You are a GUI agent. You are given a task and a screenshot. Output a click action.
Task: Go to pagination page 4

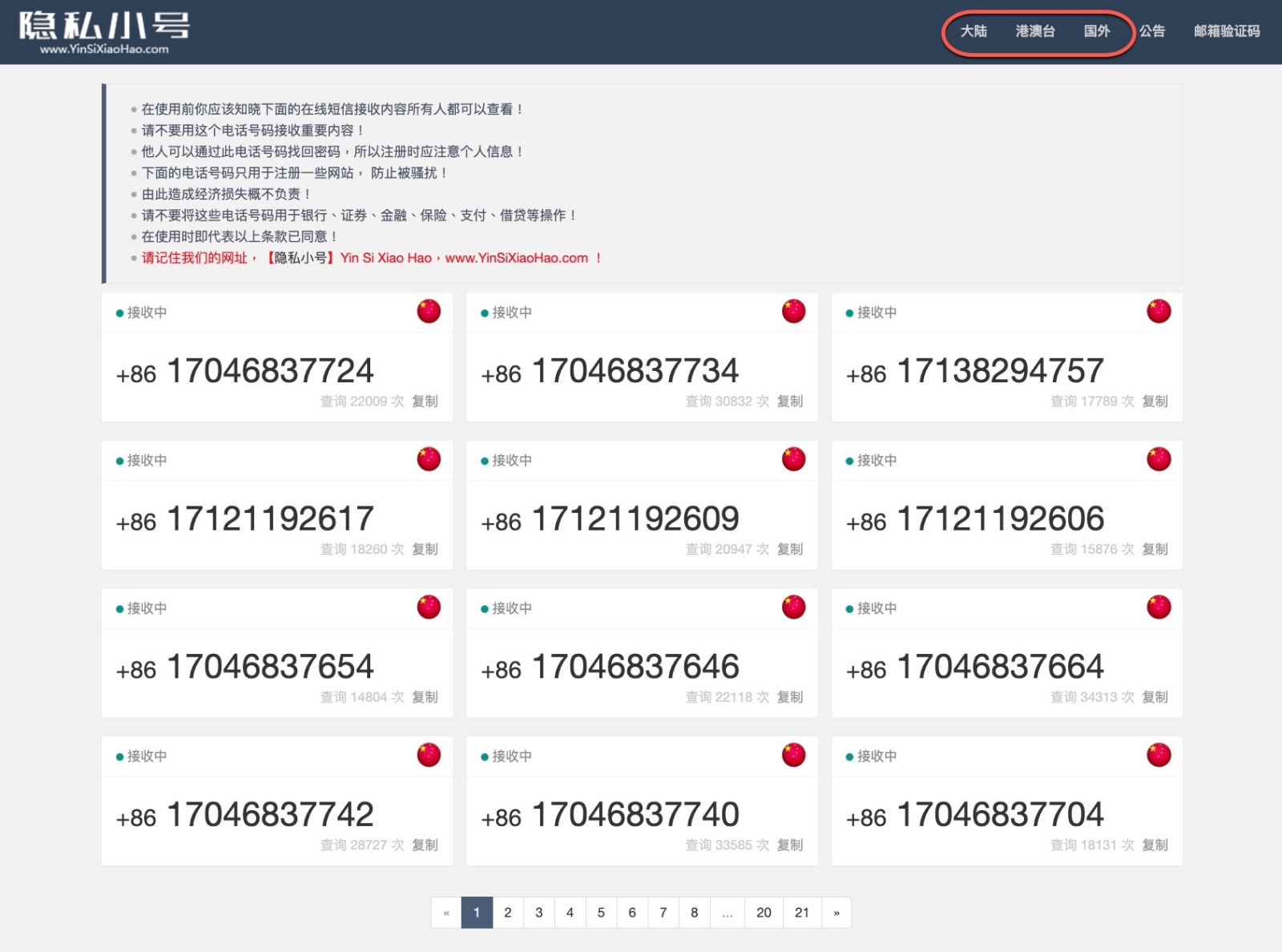pyautogui.click(x=570, y=913)
